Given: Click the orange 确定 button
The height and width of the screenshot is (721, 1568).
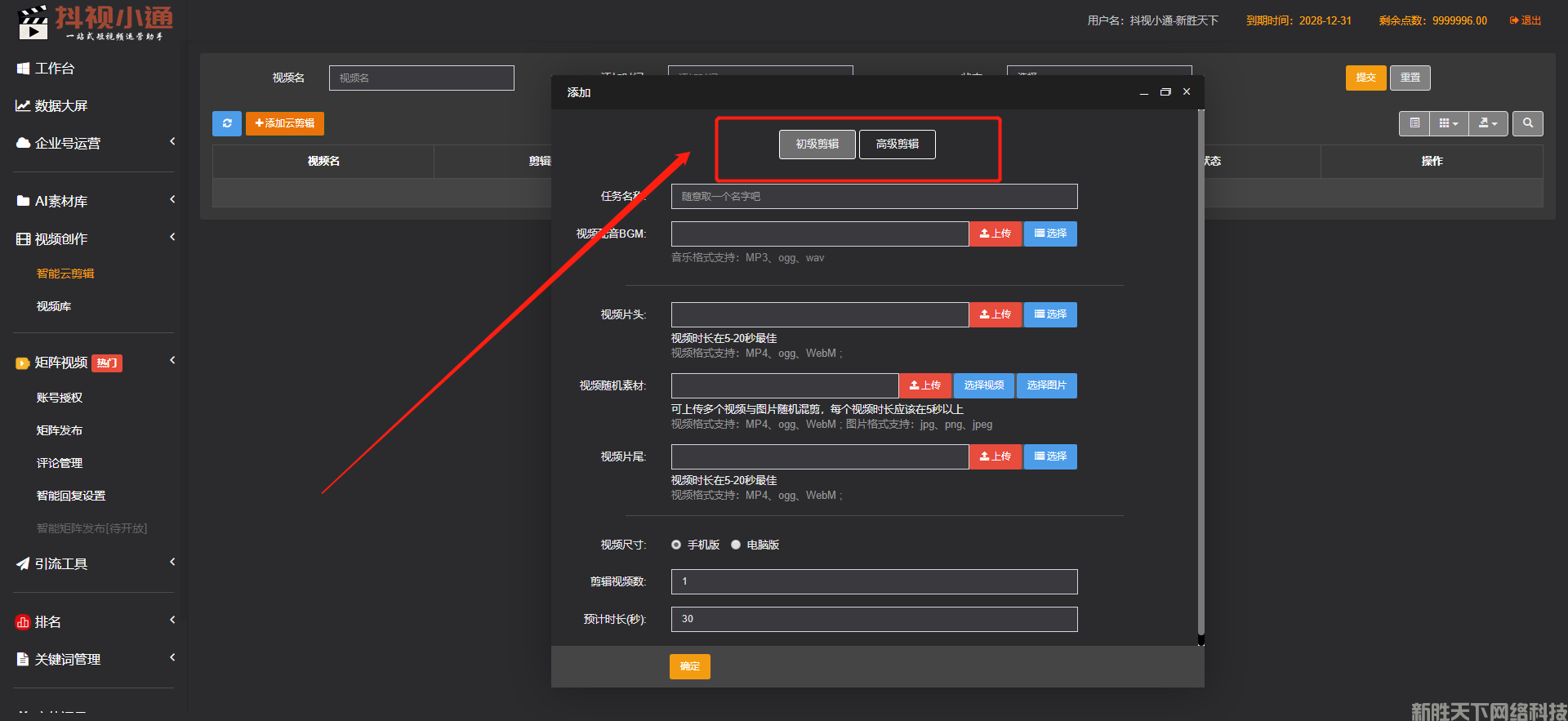Looking at the screenshot, I should [x=689, y=666].
